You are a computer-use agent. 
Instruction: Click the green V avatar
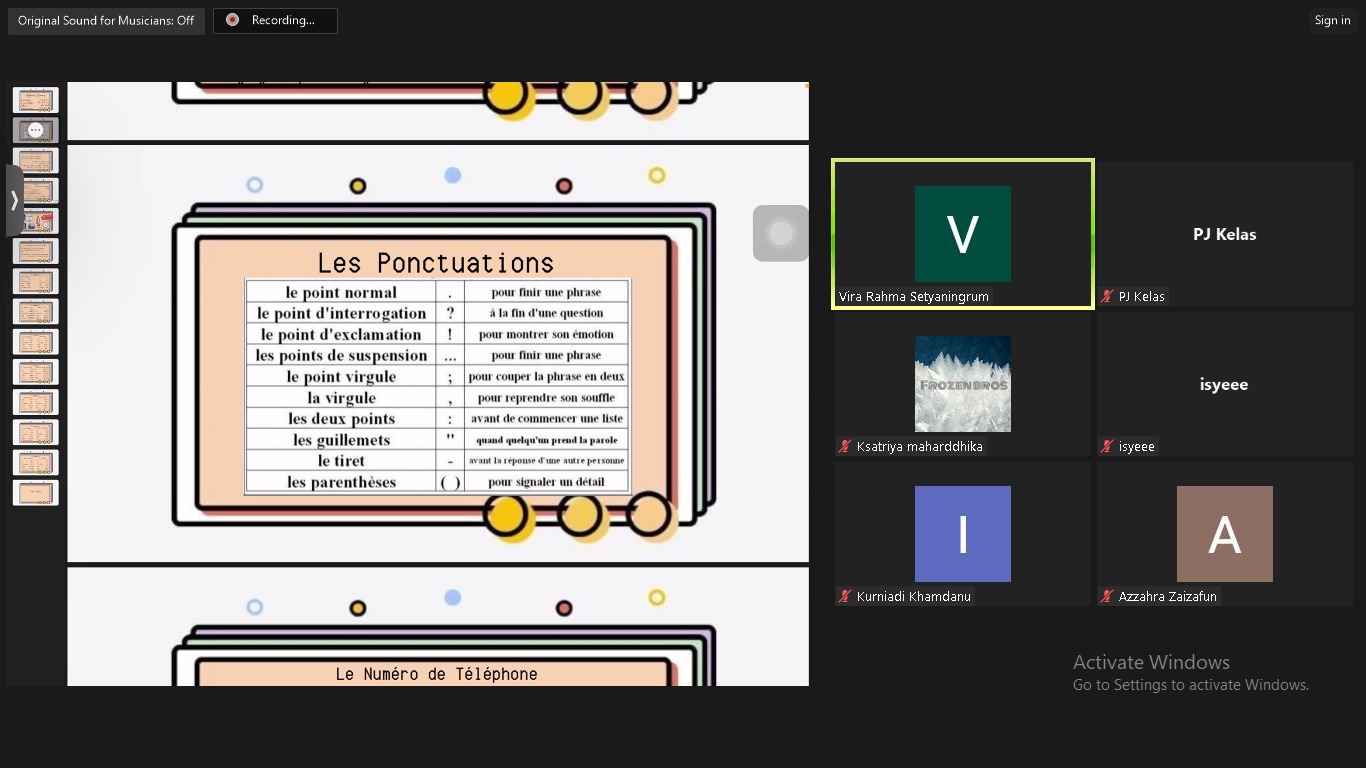[962, 234]
